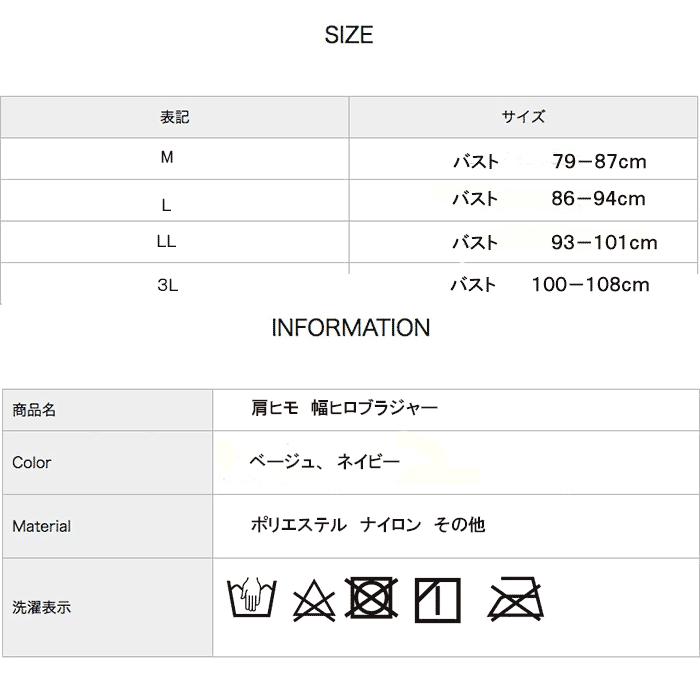
Task: Select the 3L size label
Action: [167, 285]
